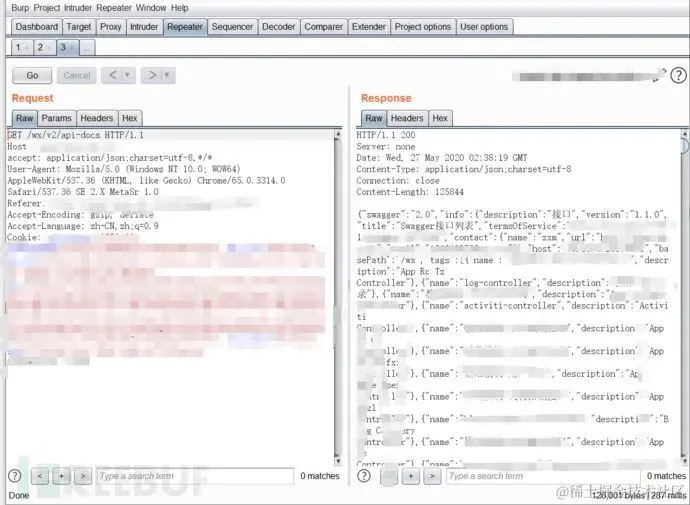
Task: Focus the response search term field
Action: click(x=543, y=476)
